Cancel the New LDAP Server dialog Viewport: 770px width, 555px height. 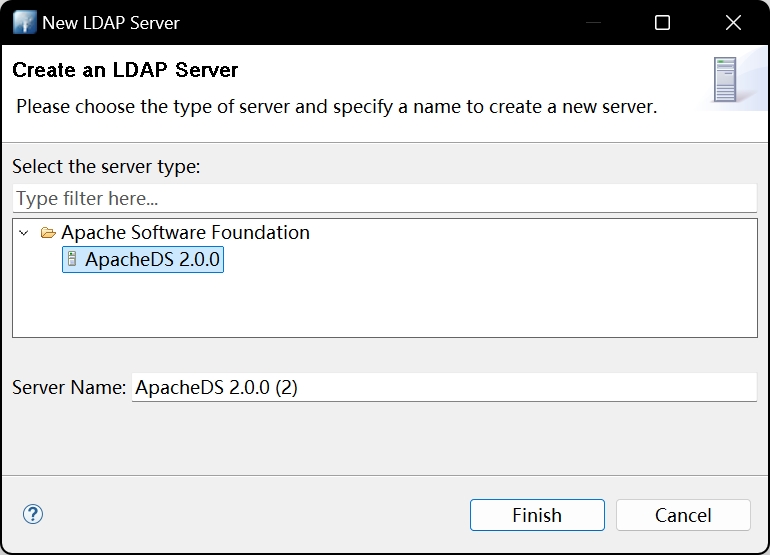tap(683, 515)
